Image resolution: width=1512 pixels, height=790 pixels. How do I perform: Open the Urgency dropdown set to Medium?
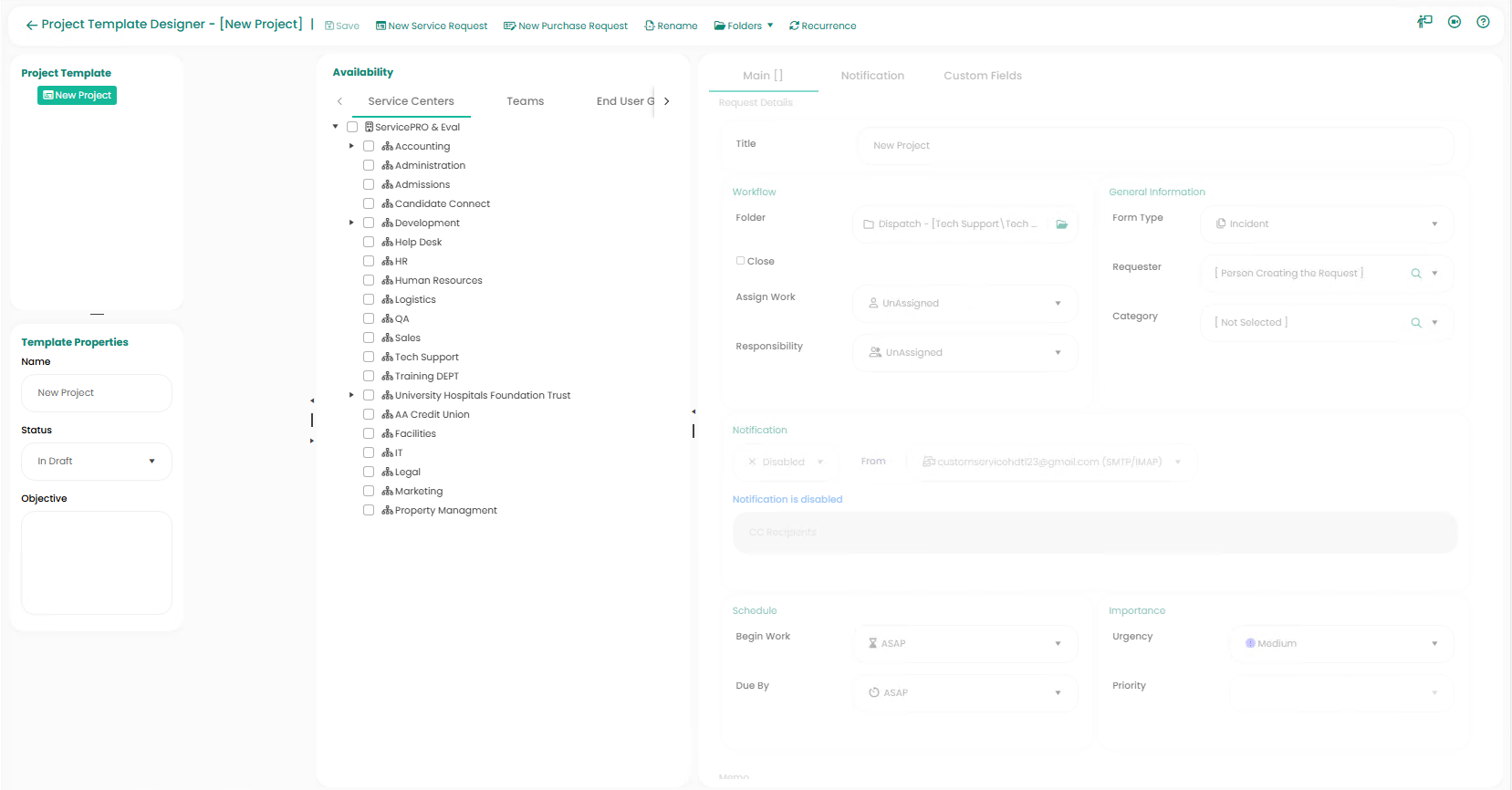1341,644
